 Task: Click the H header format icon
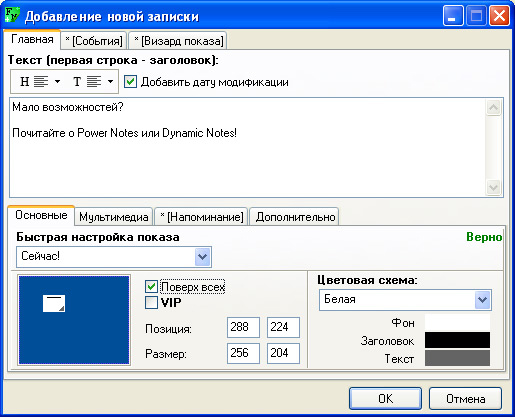(25, 81)
